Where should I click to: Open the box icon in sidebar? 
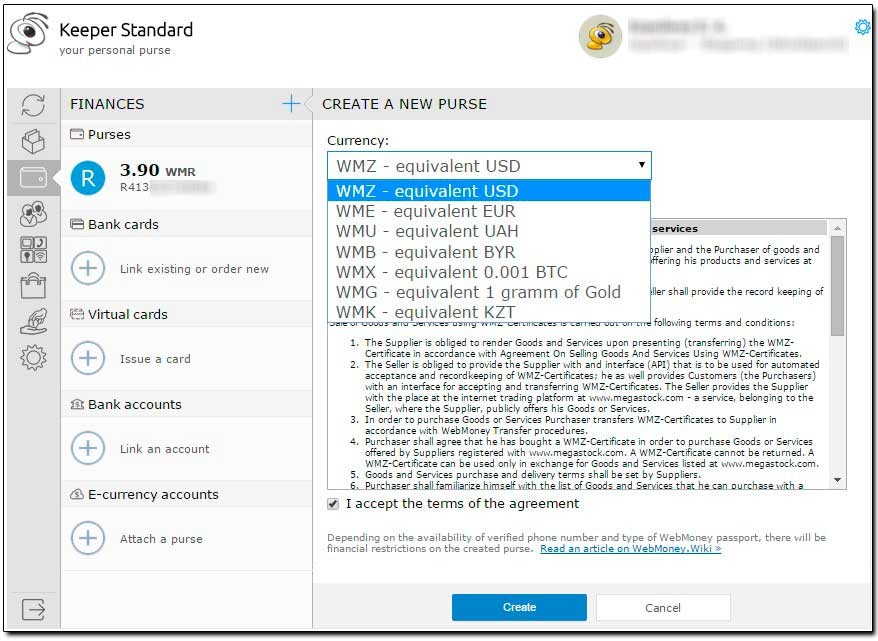coord(33,141)
